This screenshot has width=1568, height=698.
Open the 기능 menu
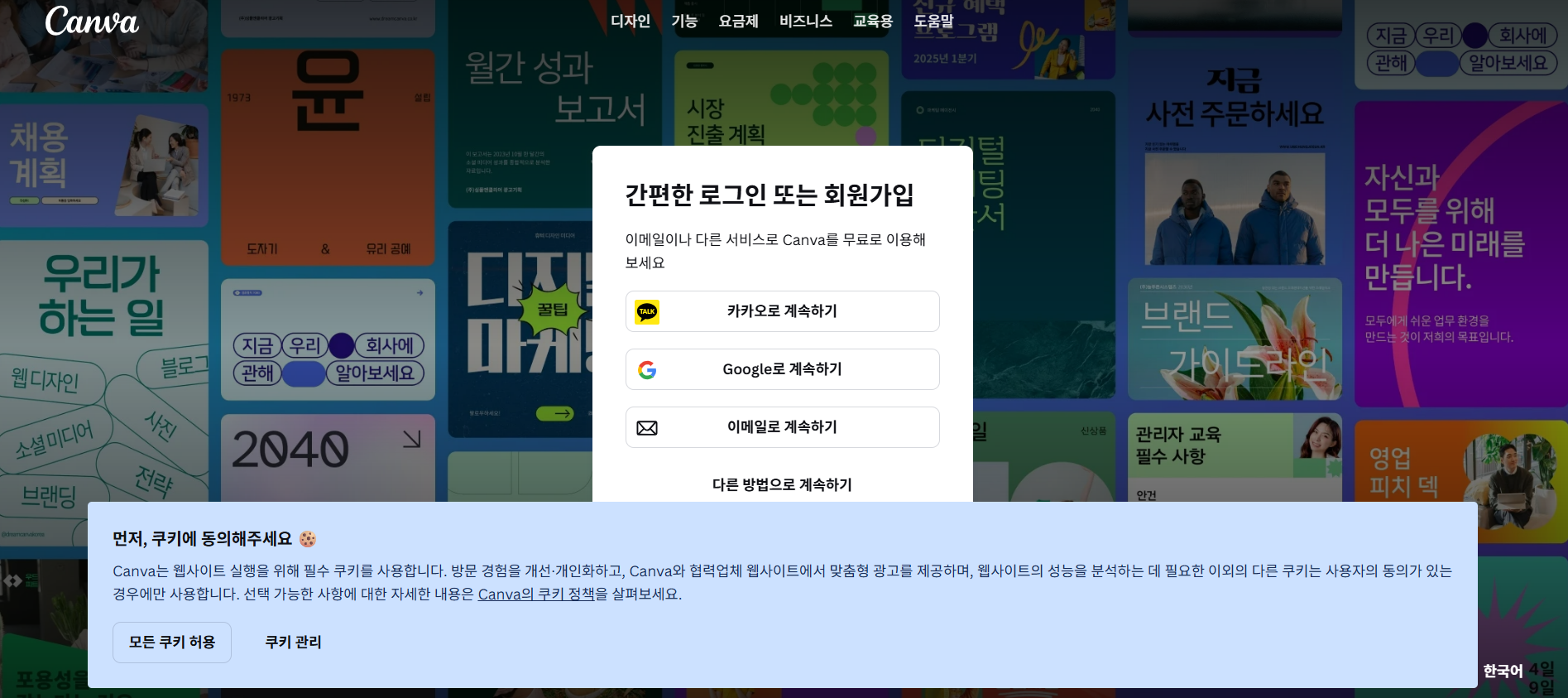[683, 22]
